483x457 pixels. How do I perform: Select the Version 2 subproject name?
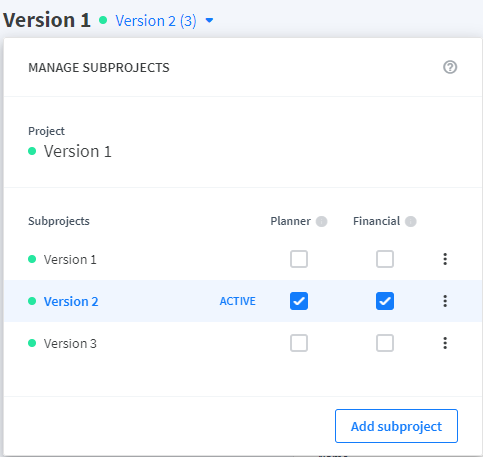pos(71,301)
